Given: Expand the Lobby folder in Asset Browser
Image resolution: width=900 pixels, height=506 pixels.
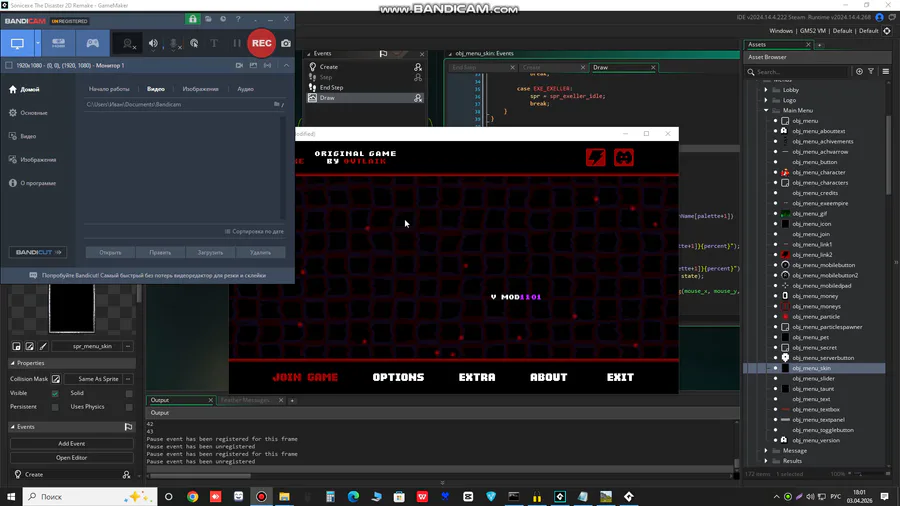Looking at the screenshot, I should (766, 90).
